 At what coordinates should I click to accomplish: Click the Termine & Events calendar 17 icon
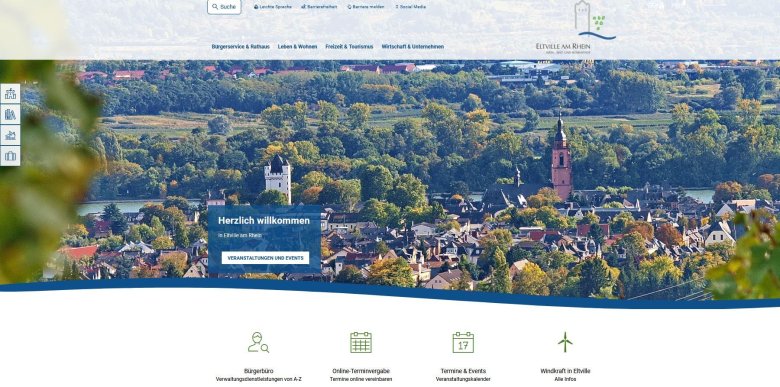click(463, 342)
